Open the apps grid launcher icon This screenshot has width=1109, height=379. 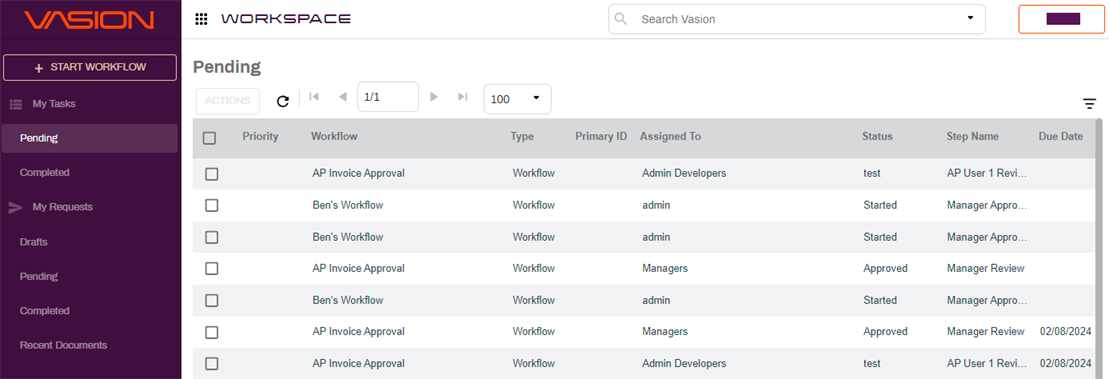201,19
